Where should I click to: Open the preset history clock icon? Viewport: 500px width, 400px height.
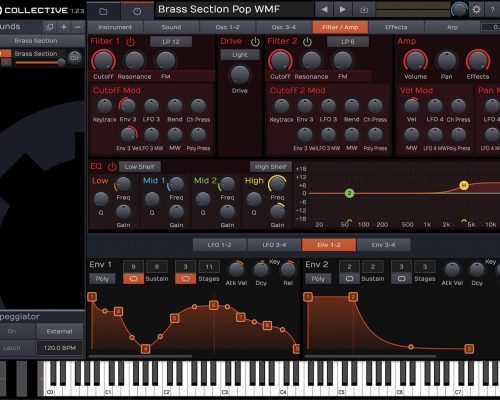point(137,11)
